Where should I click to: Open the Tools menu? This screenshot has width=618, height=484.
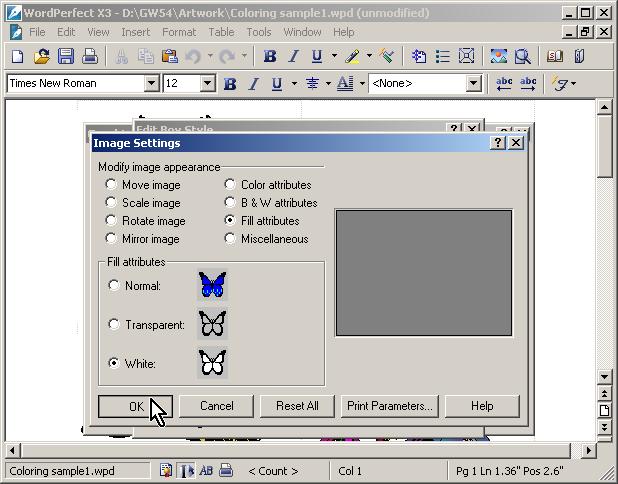259,32
